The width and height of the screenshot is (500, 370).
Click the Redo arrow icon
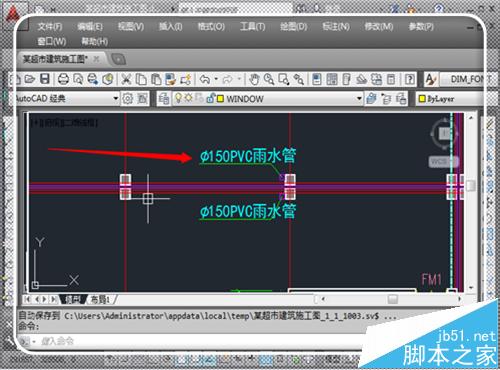[x=228, y=79]
